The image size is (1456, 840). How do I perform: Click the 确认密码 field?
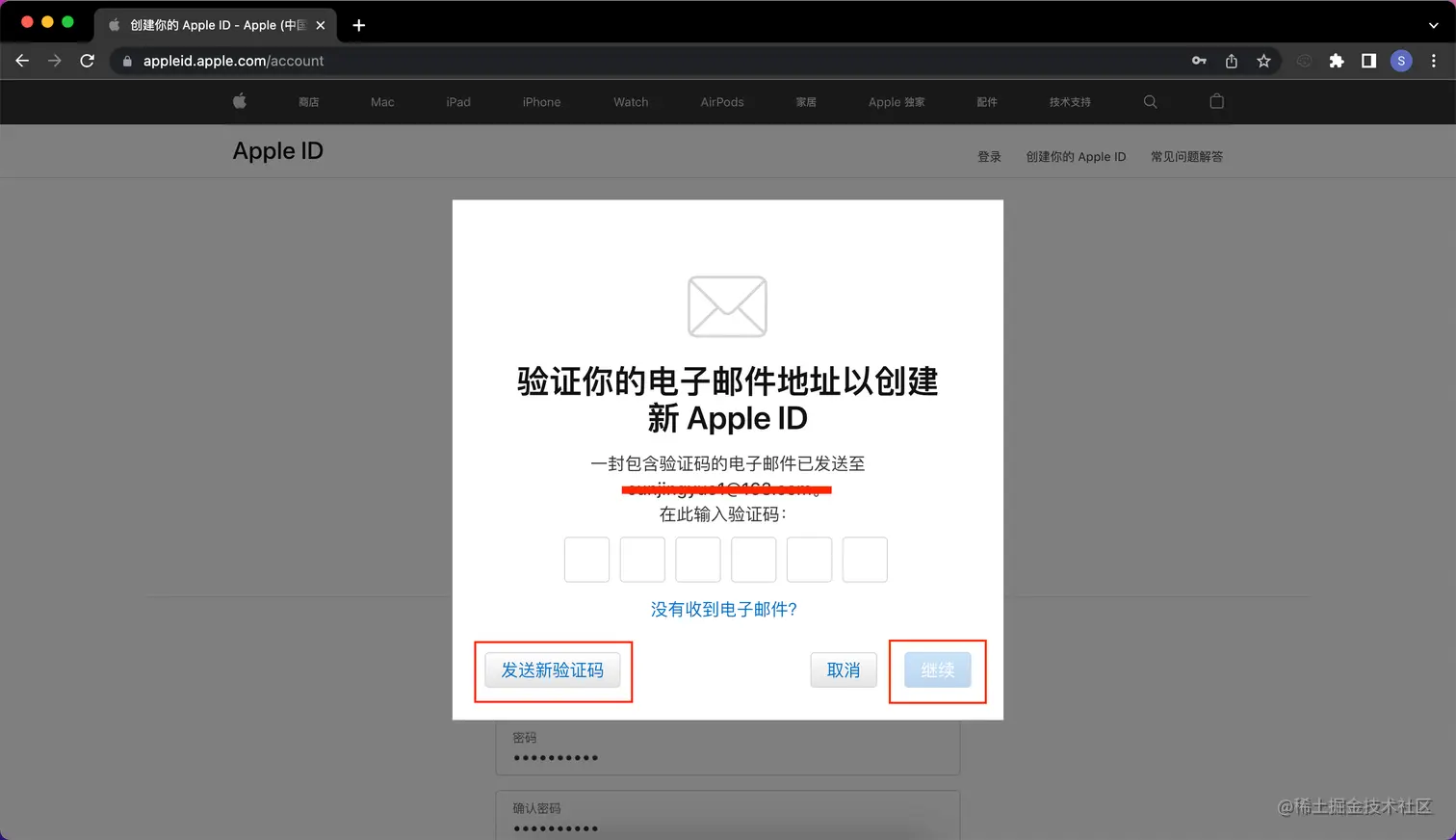click(x=728, y=815)
